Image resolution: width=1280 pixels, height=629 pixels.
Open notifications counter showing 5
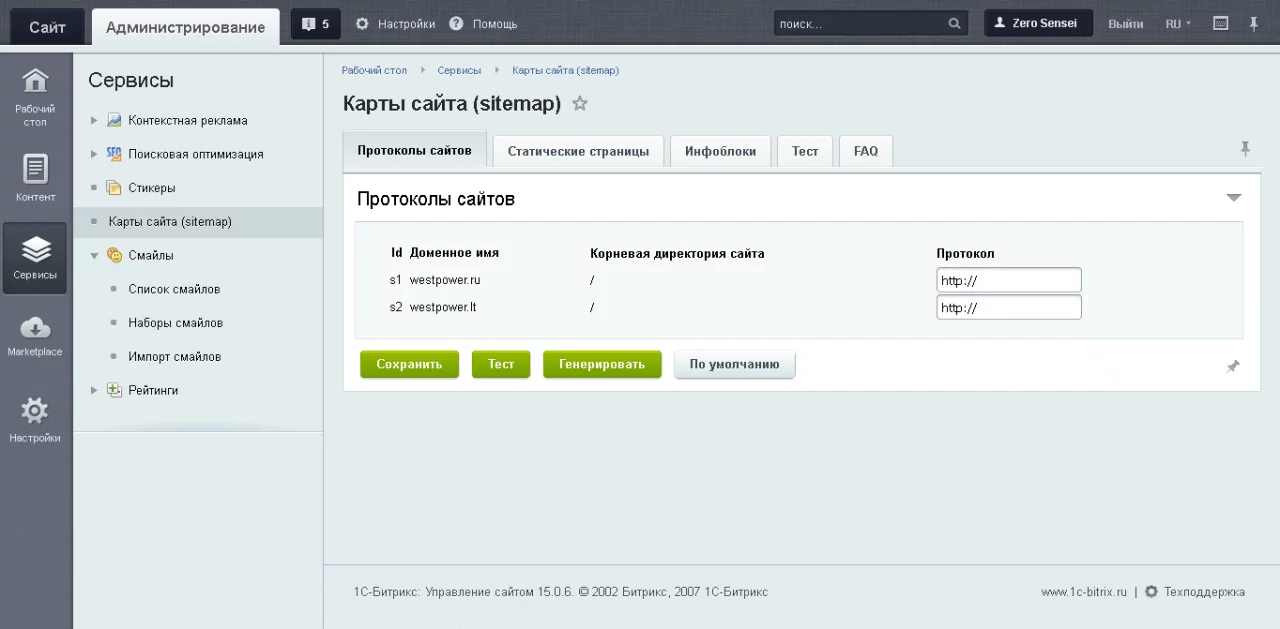tap(315, 24)
